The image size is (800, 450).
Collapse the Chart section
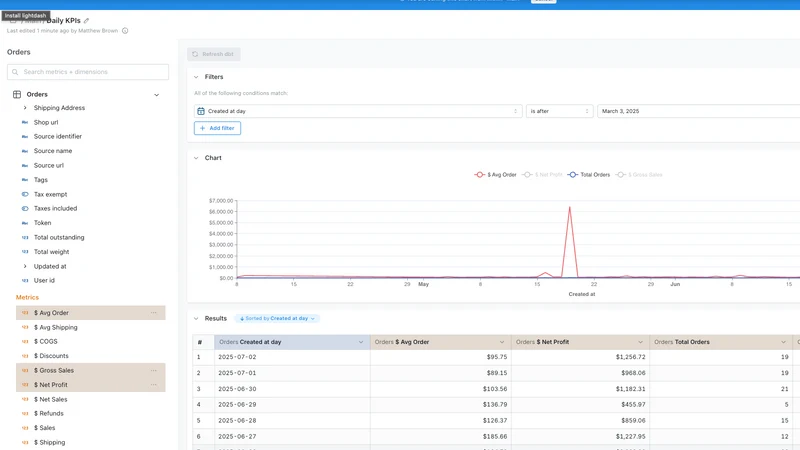[196, 158]
